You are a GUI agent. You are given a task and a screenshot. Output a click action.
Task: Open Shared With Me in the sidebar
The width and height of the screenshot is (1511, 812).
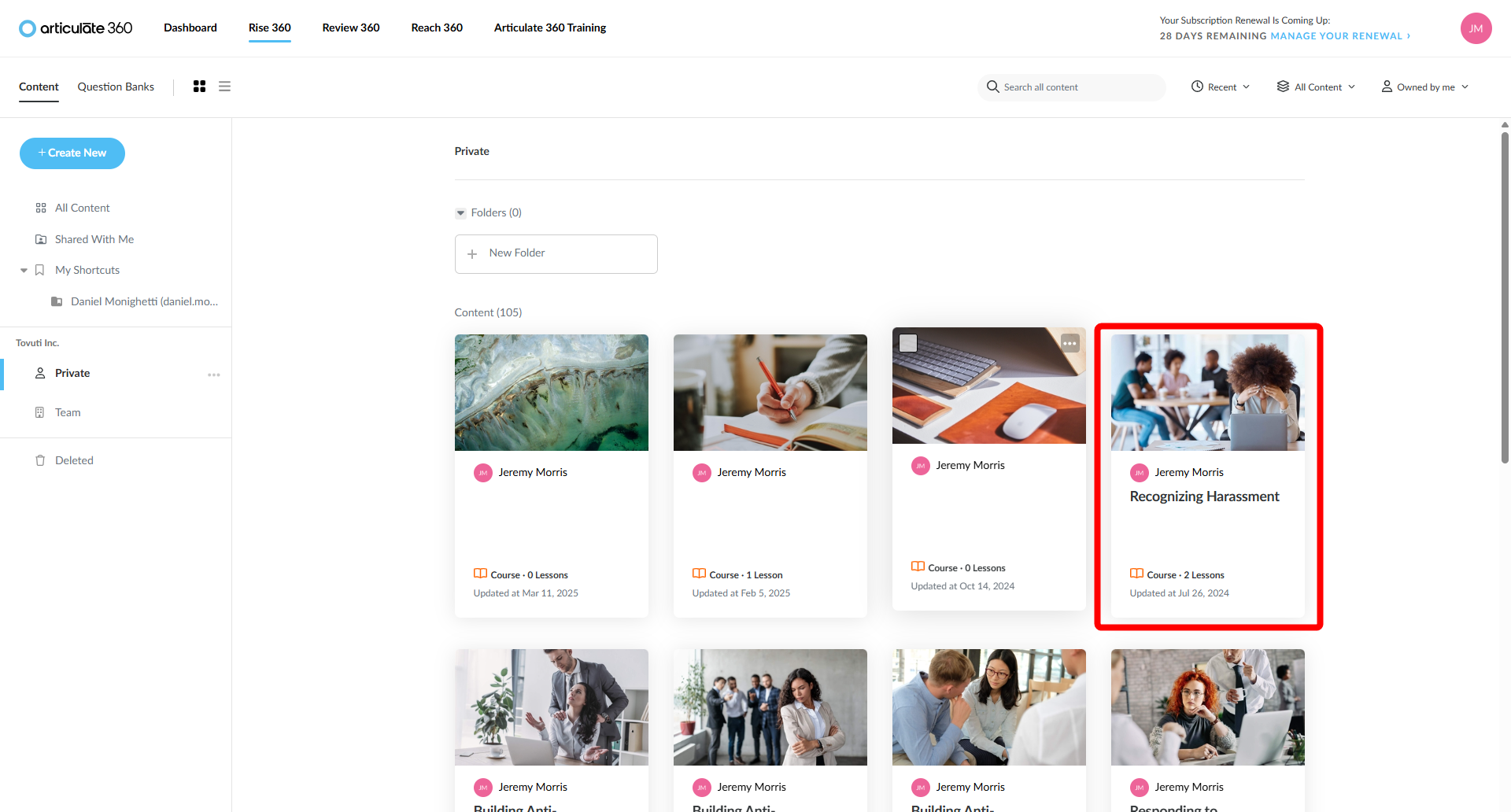(x=94, y=239)
